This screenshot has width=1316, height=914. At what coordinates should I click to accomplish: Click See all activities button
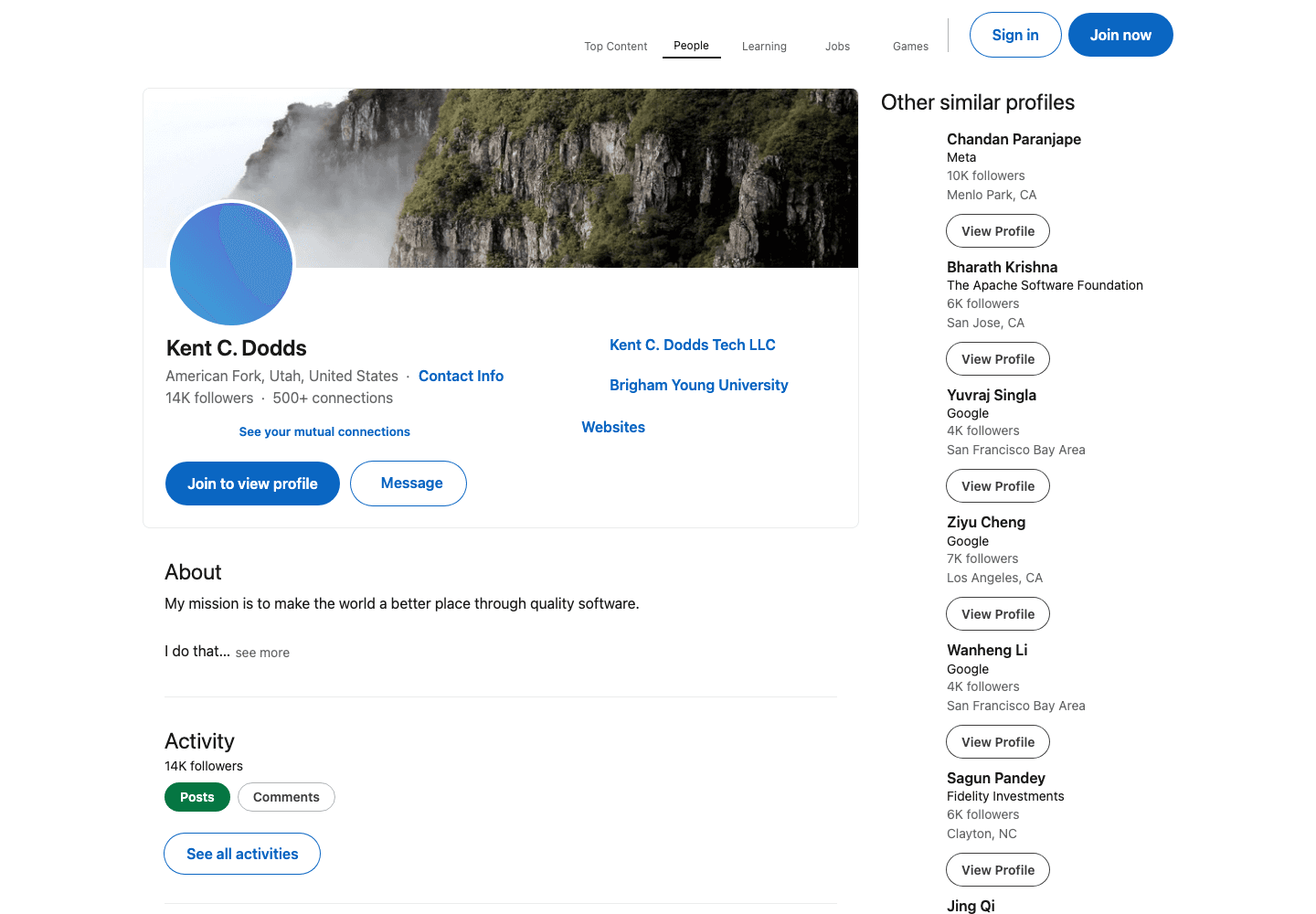point(242,854)
